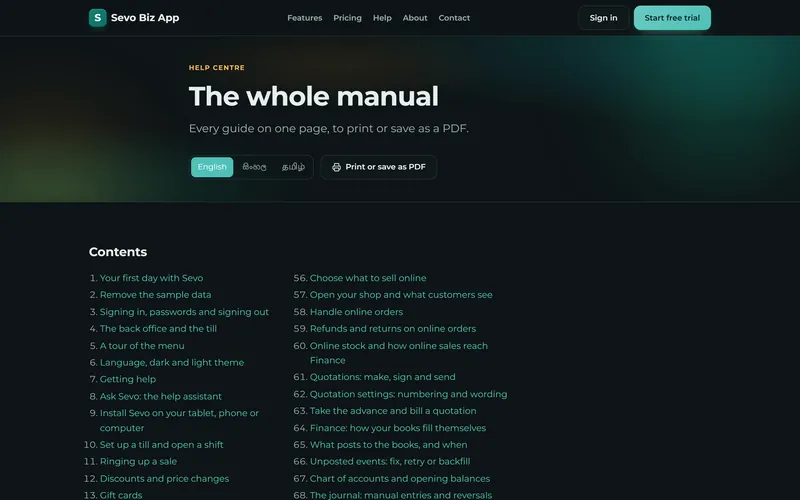Open 'Language, dark and light theme'
Image resolution: width=800 pixels, height=500 pixels.
171,363
